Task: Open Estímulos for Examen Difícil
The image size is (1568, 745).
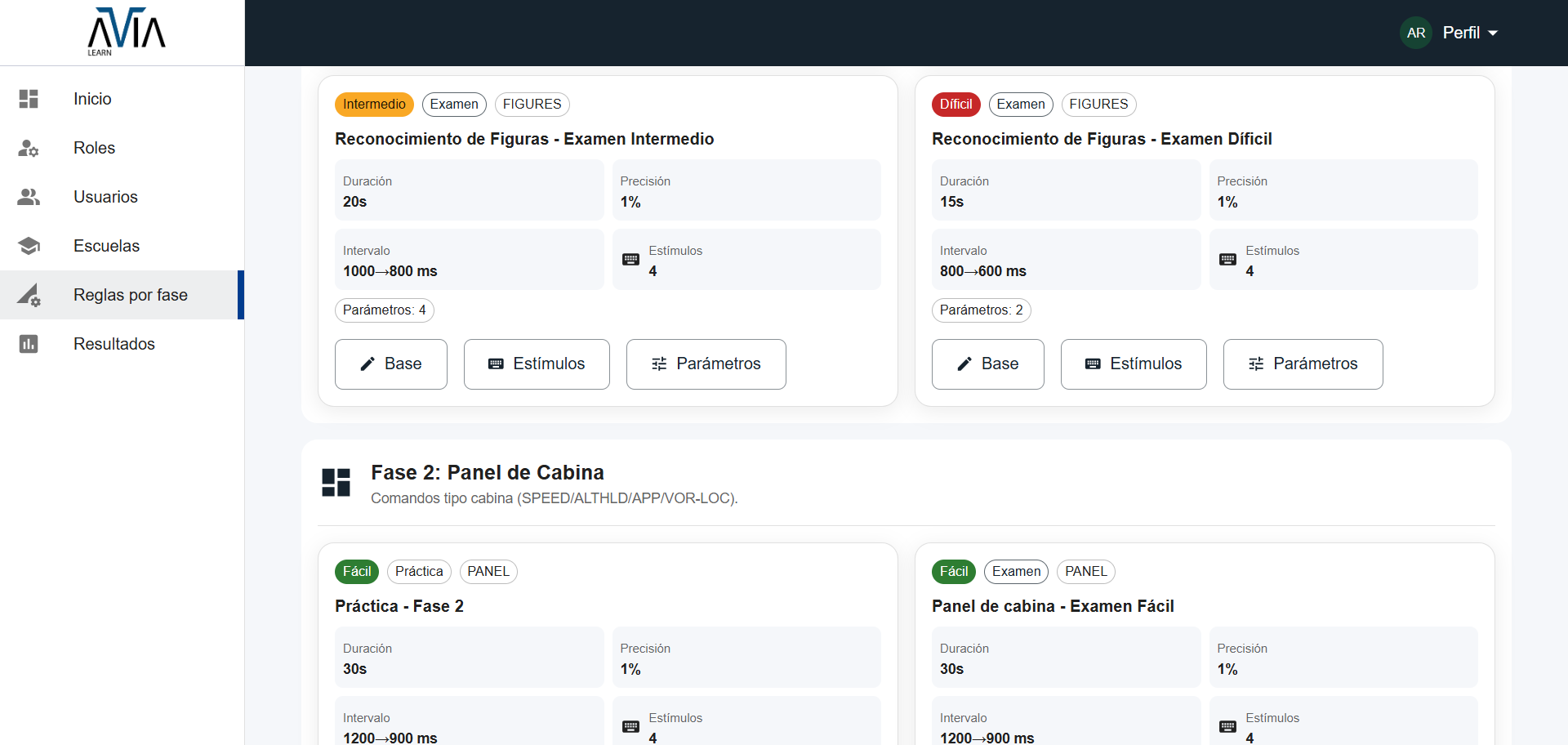Action: click(1134, 364)
